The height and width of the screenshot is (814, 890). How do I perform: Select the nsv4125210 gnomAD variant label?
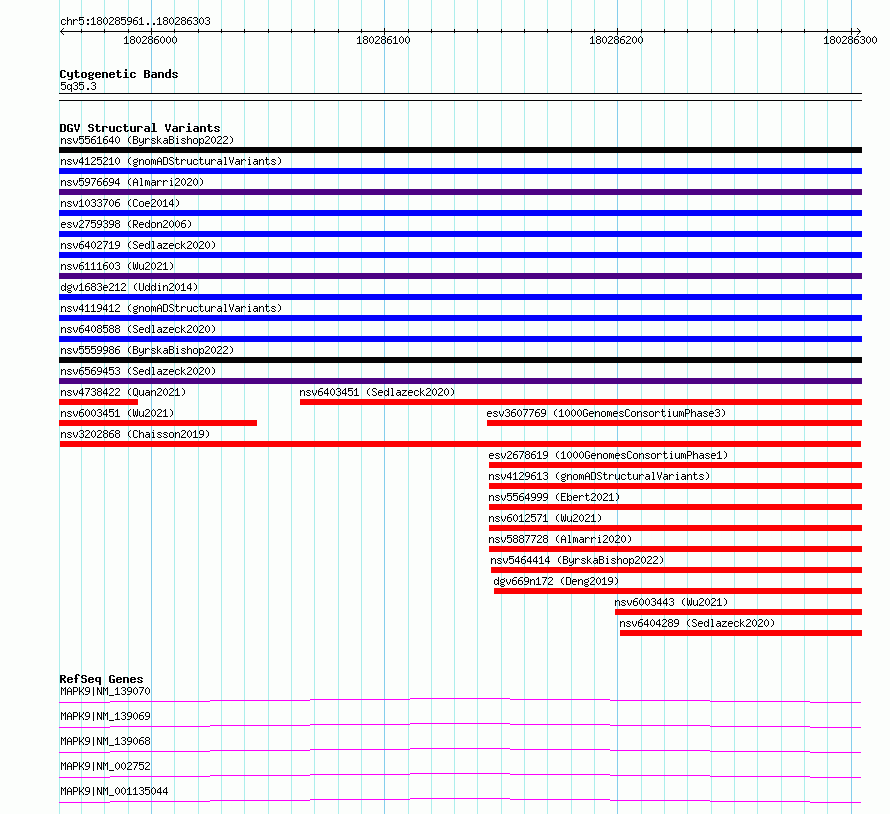171,161
